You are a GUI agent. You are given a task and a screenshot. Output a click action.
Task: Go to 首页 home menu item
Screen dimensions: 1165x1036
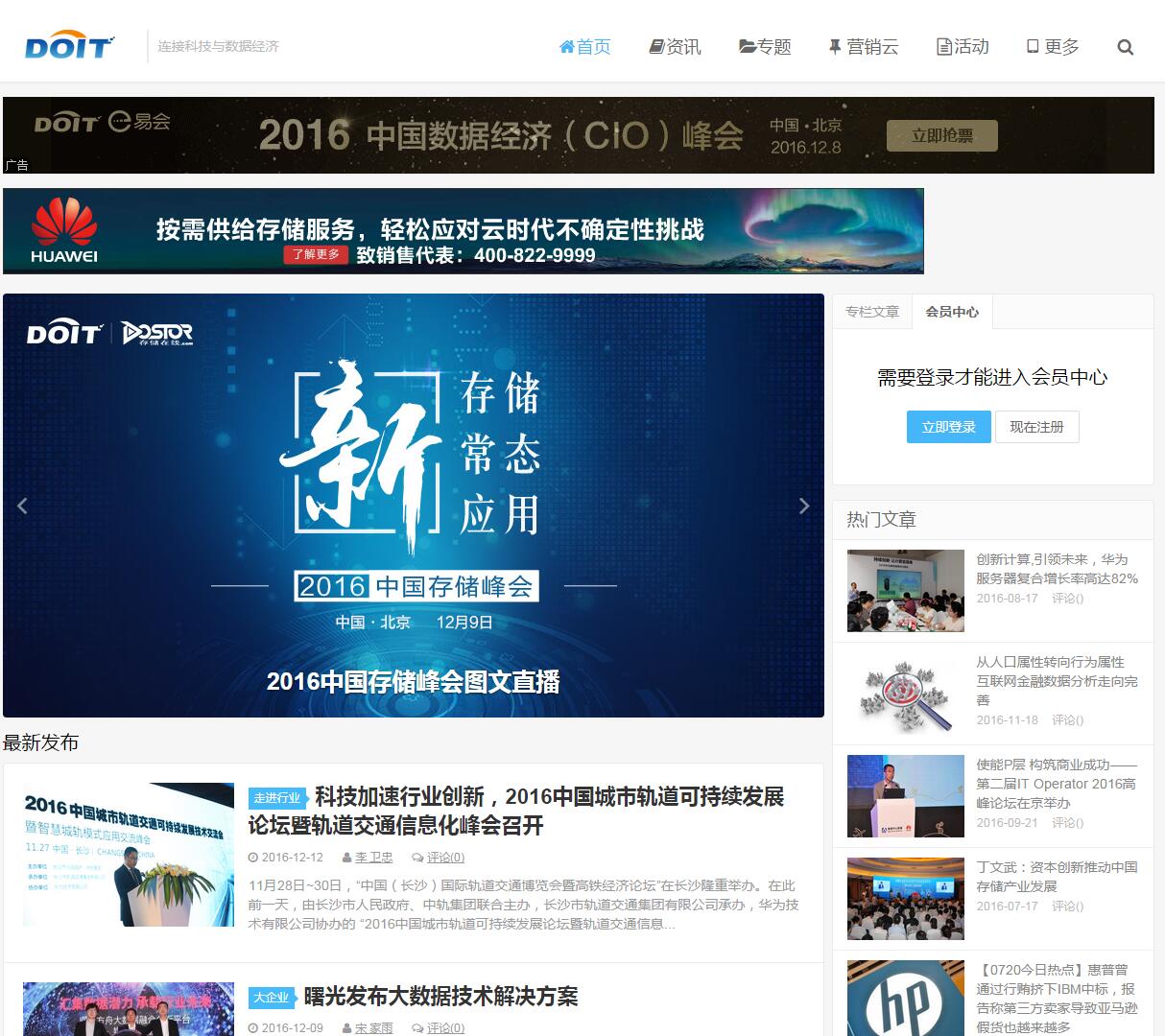click(584, 46)
